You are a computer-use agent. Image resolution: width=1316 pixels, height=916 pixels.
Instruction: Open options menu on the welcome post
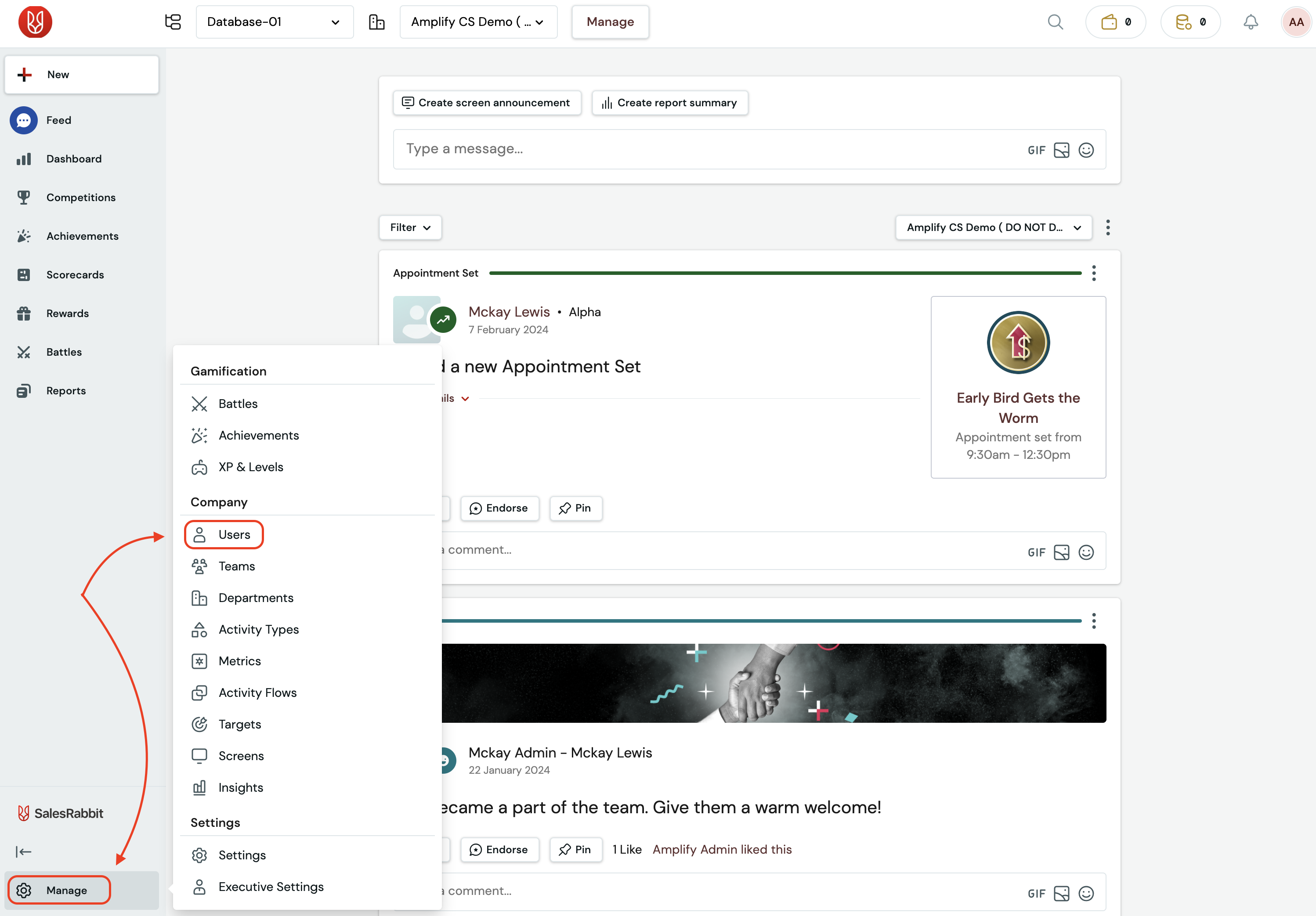click(1094, 621)
